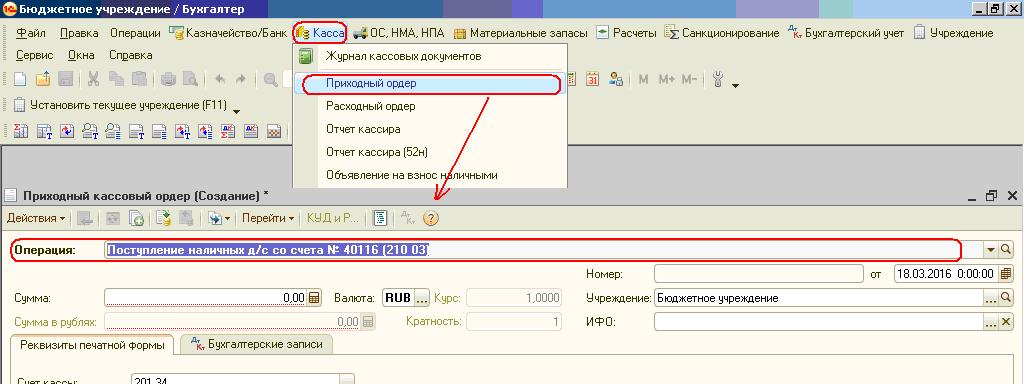1024x384 pixels.
Task: Click the document list icon in form toolbar
Action: tap(381, 219)
